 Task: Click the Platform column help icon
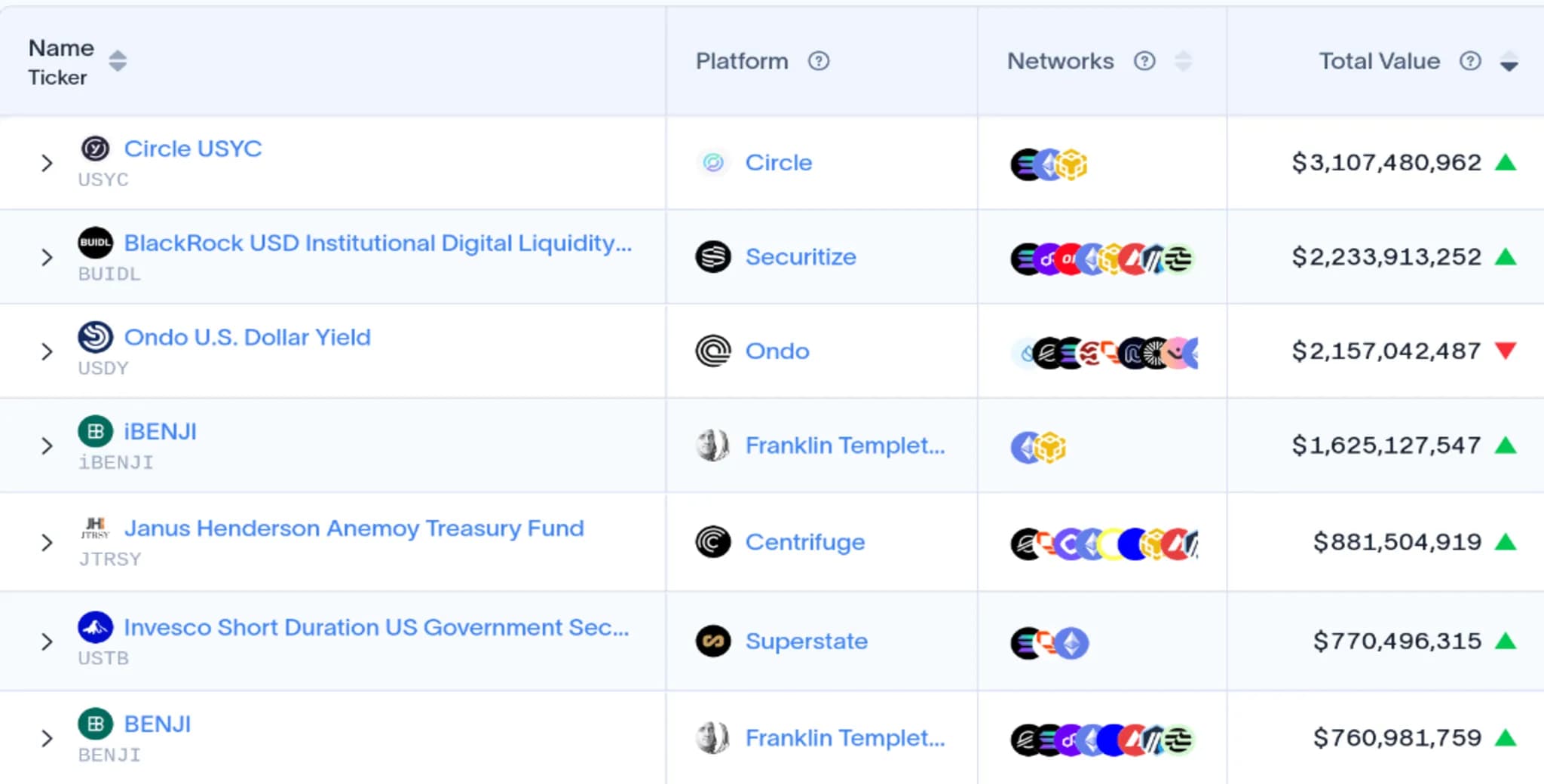click(819, 61)
